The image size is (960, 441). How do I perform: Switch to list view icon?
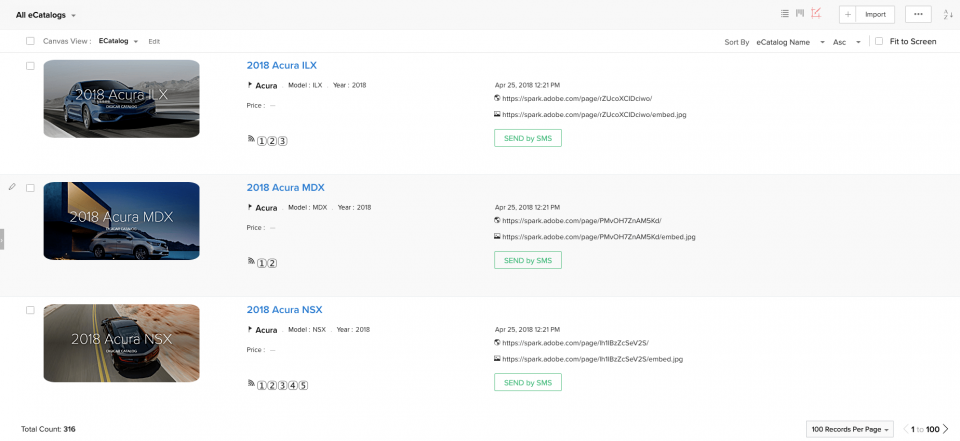pyautogui.click(x=784, y=13)
